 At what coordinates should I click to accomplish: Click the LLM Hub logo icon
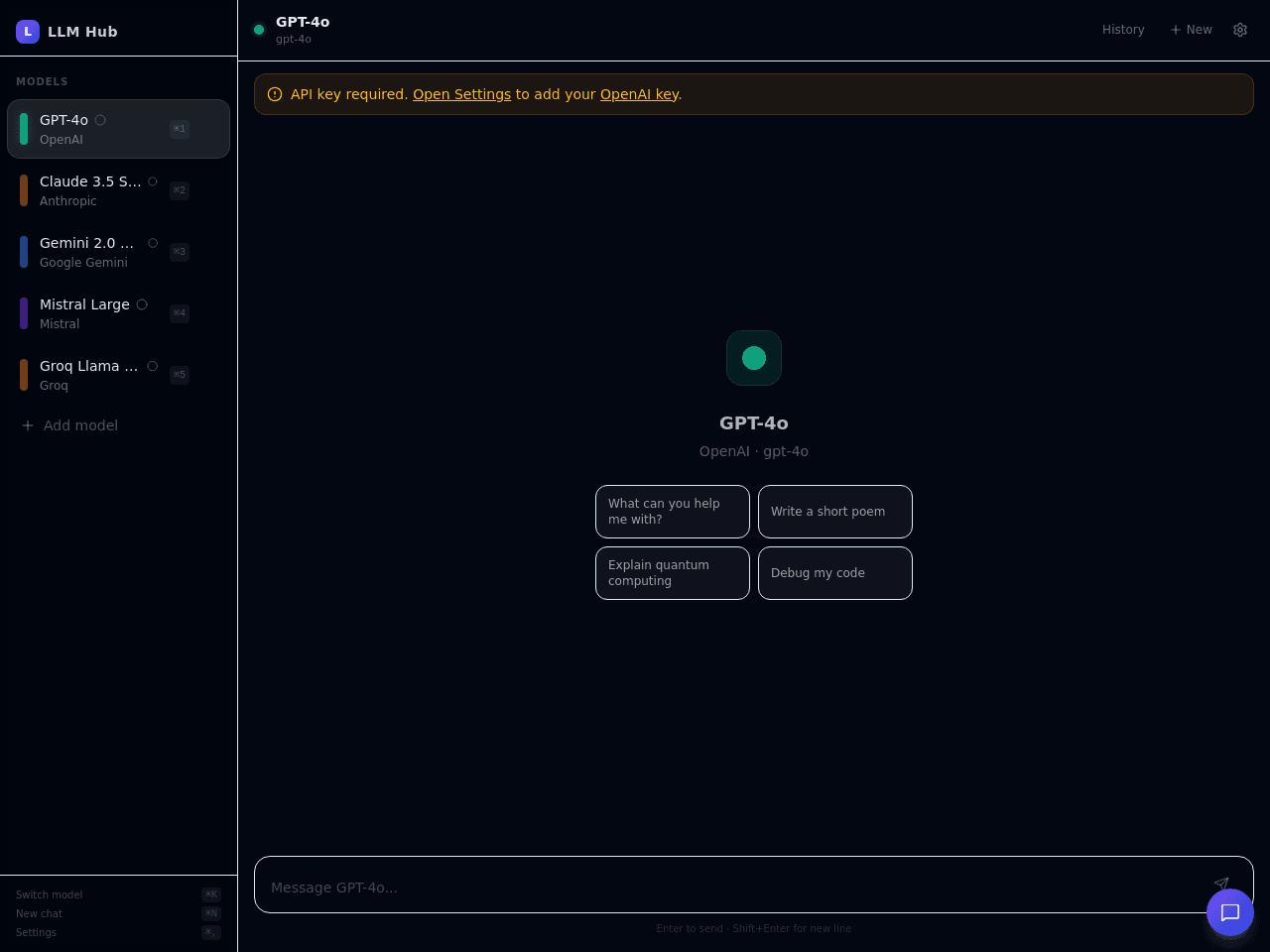[x=28, y=32]
